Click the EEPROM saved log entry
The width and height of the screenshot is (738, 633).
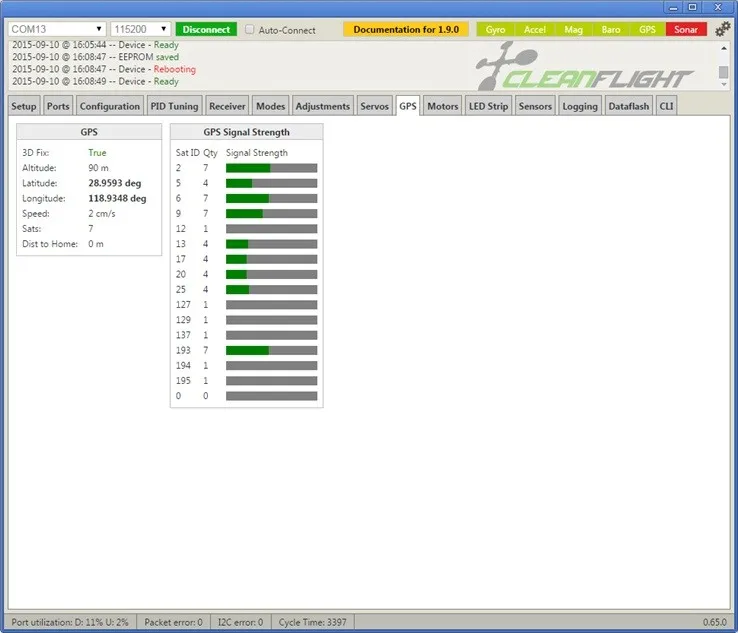pos(96,57)
